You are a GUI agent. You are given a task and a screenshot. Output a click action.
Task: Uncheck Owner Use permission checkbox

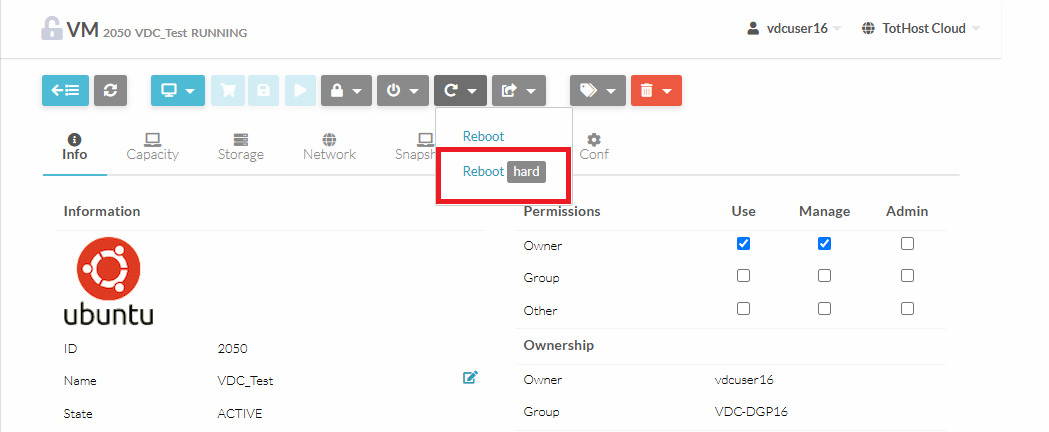[743, 243]
